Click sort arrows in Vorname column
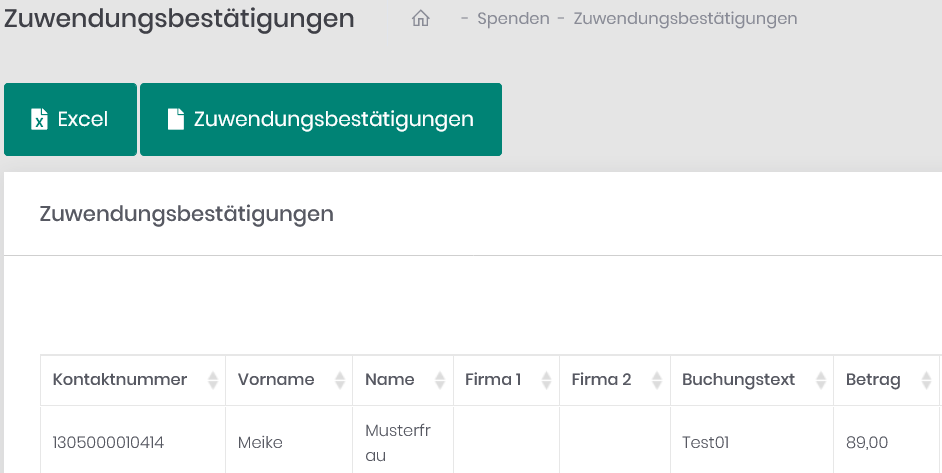Screen dimensions: 942x473 click(x=338, y=380)
